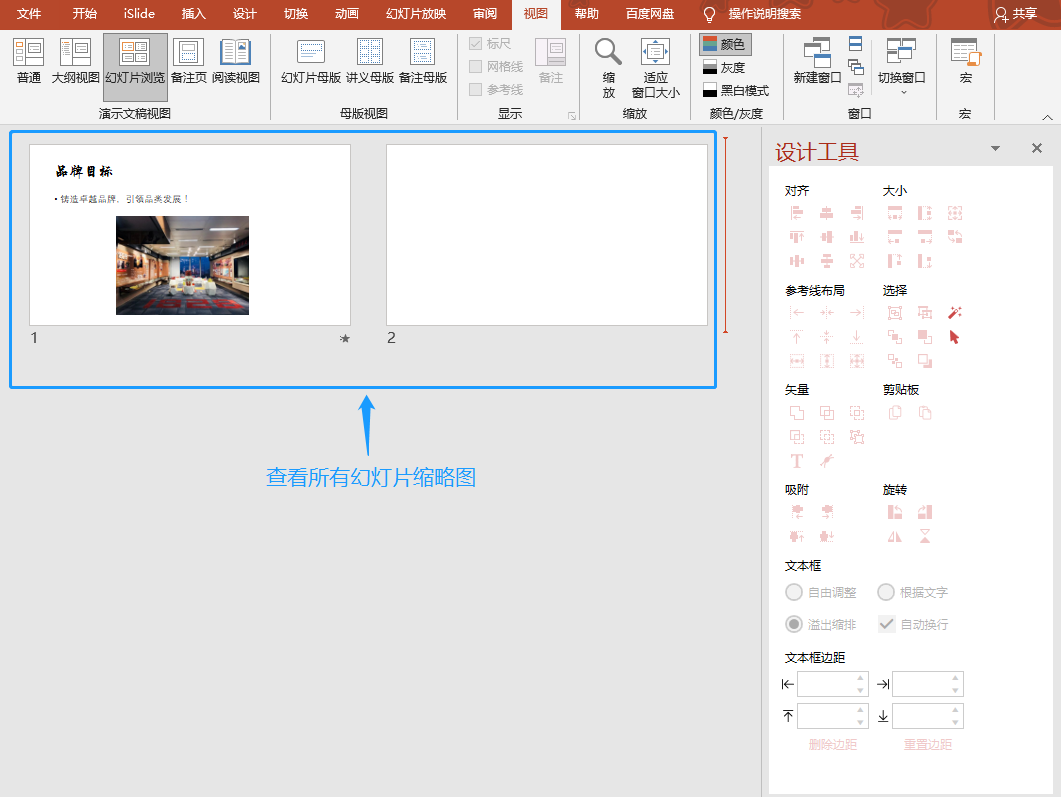This screenshot has width=1061, height=797.
Task: Select the 根据文字 radio button
Action: (x=886, y=593)
